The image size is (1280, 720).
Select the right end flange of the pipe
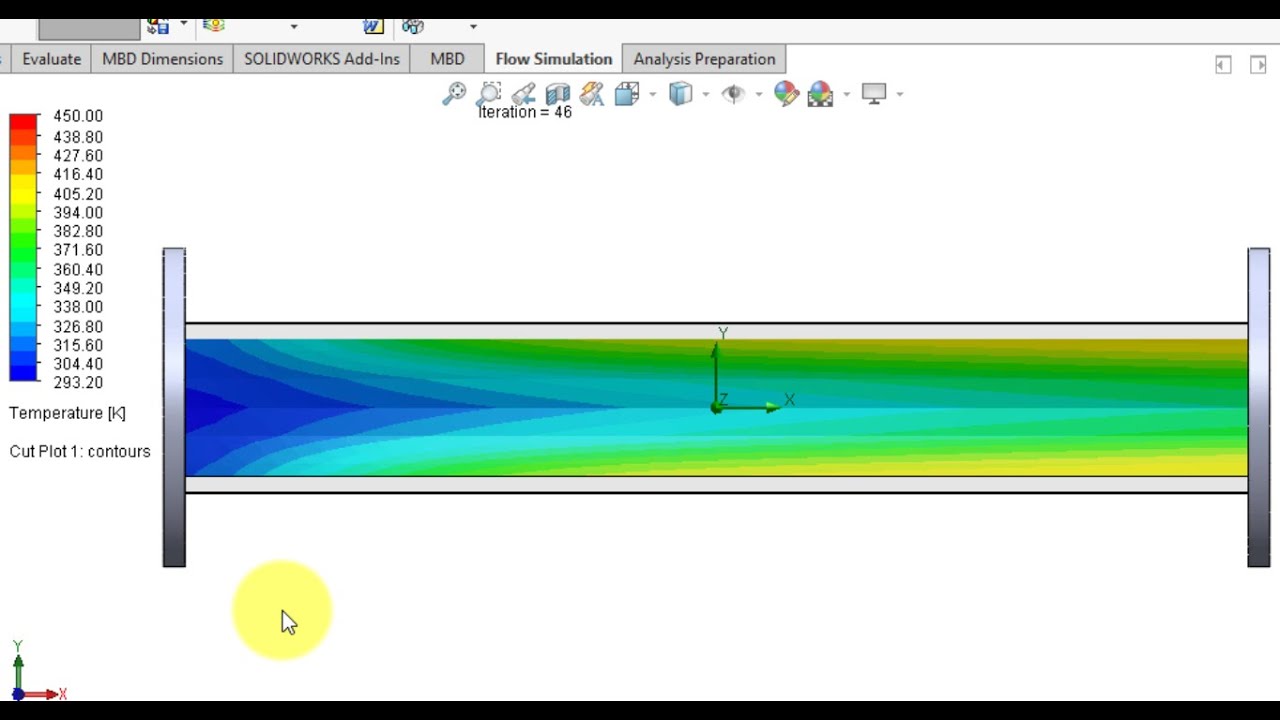tap(1259, 407)
